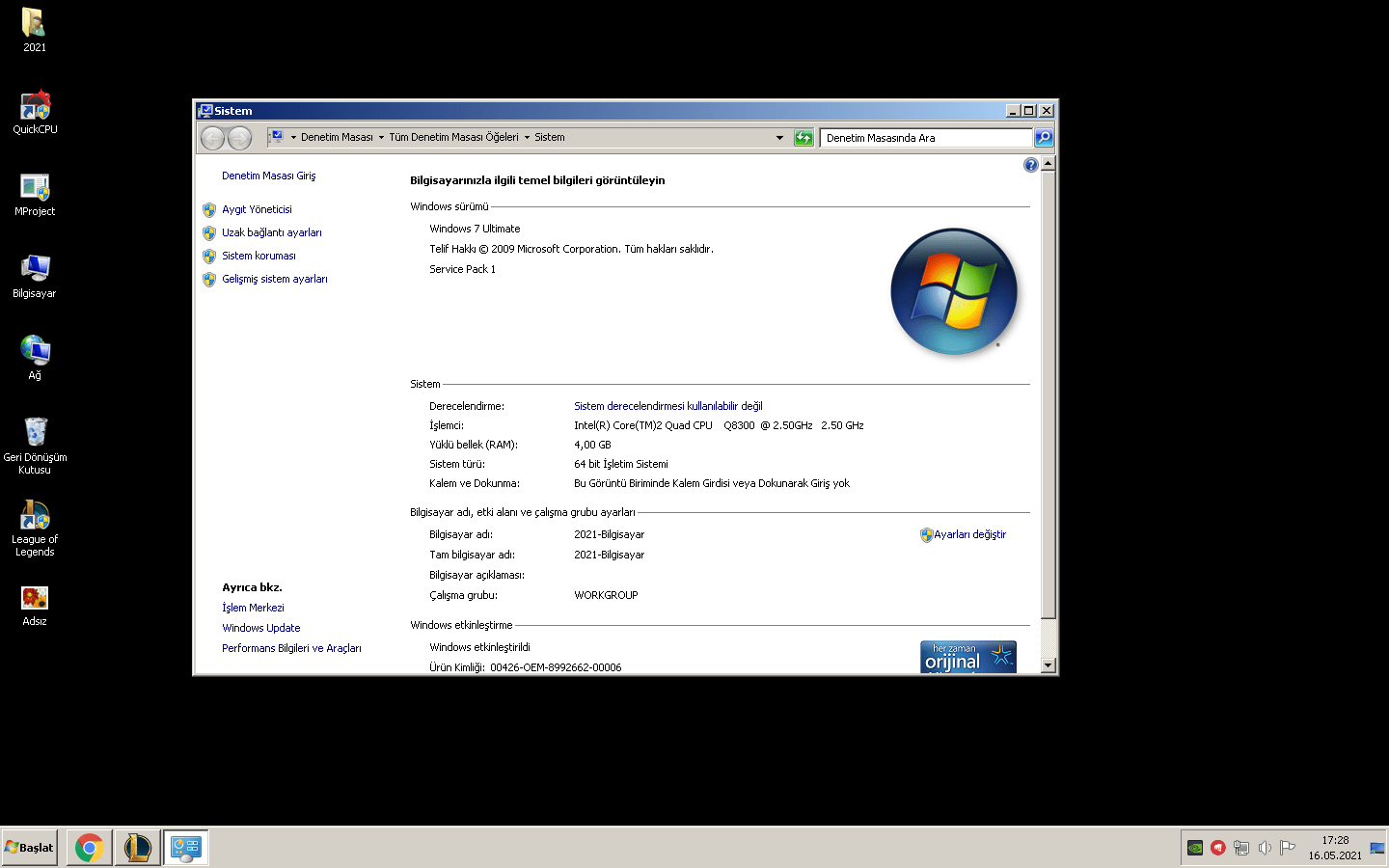Click the 'her zaman orijinal' genuine badge

(968, 657)
